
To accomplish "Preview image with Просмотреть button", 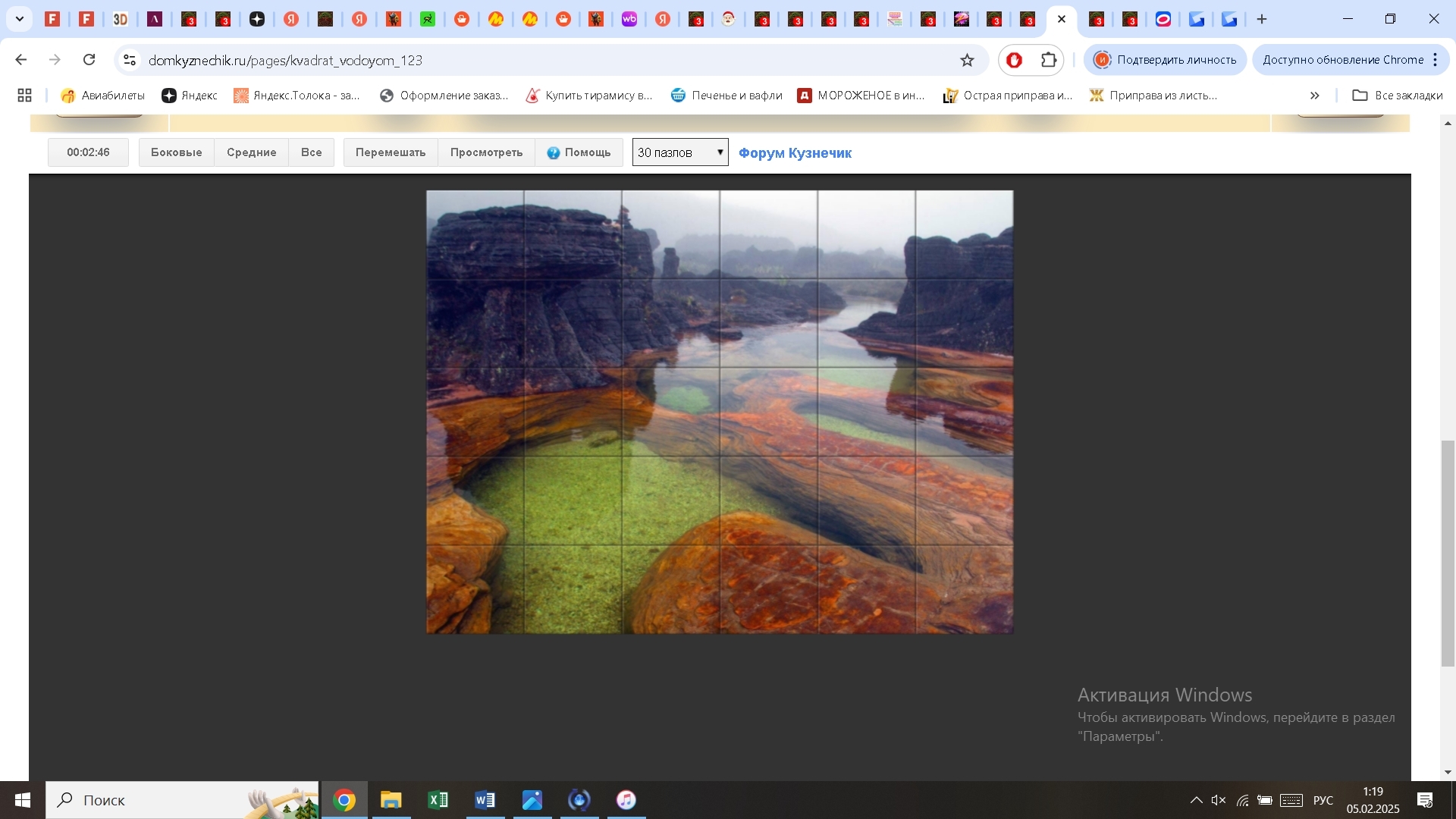I will click(x=486, y=152).
